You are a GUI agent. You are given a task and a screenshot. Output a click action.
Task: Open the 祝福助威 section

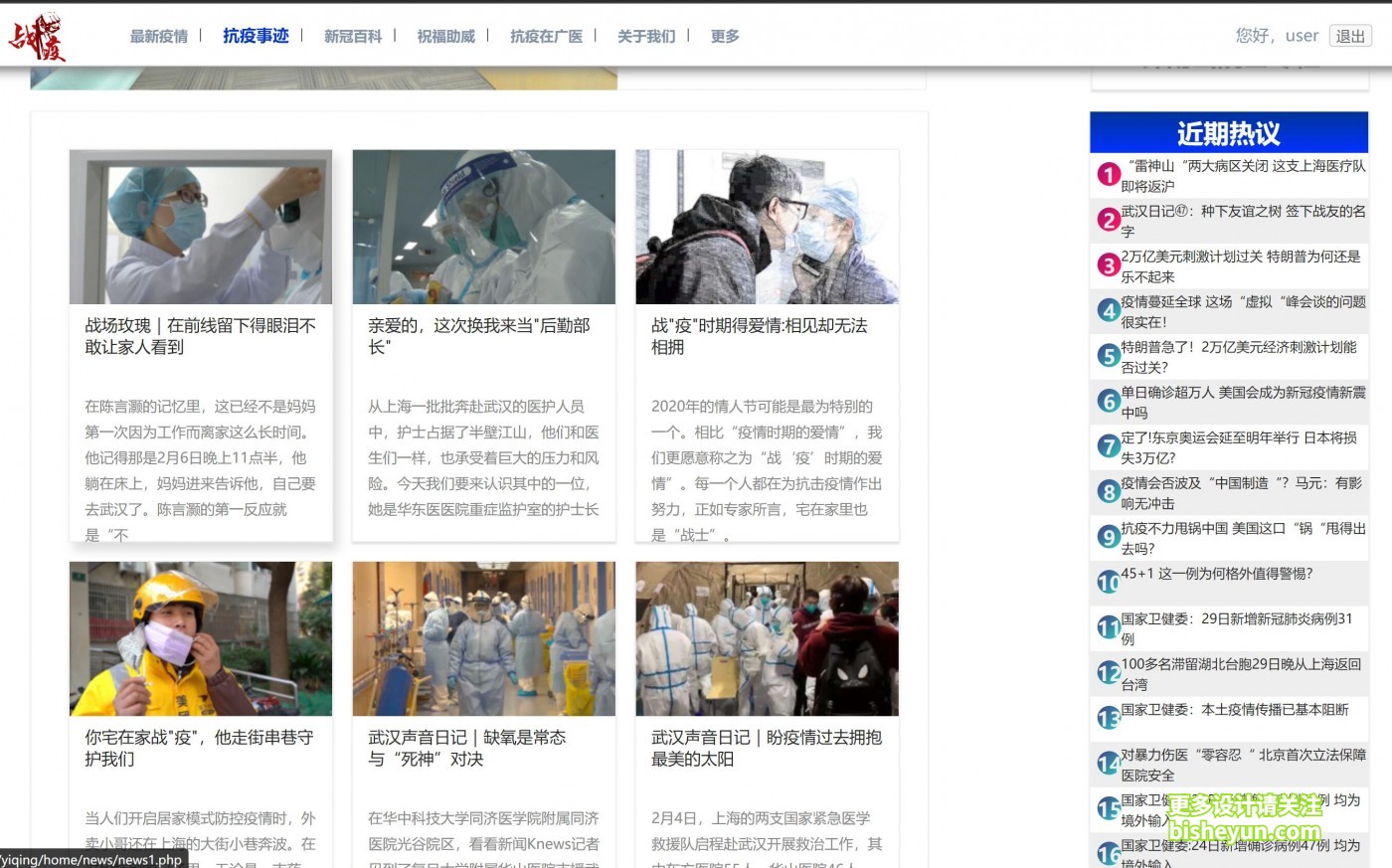pyautogui.click(x=445, y=36)
